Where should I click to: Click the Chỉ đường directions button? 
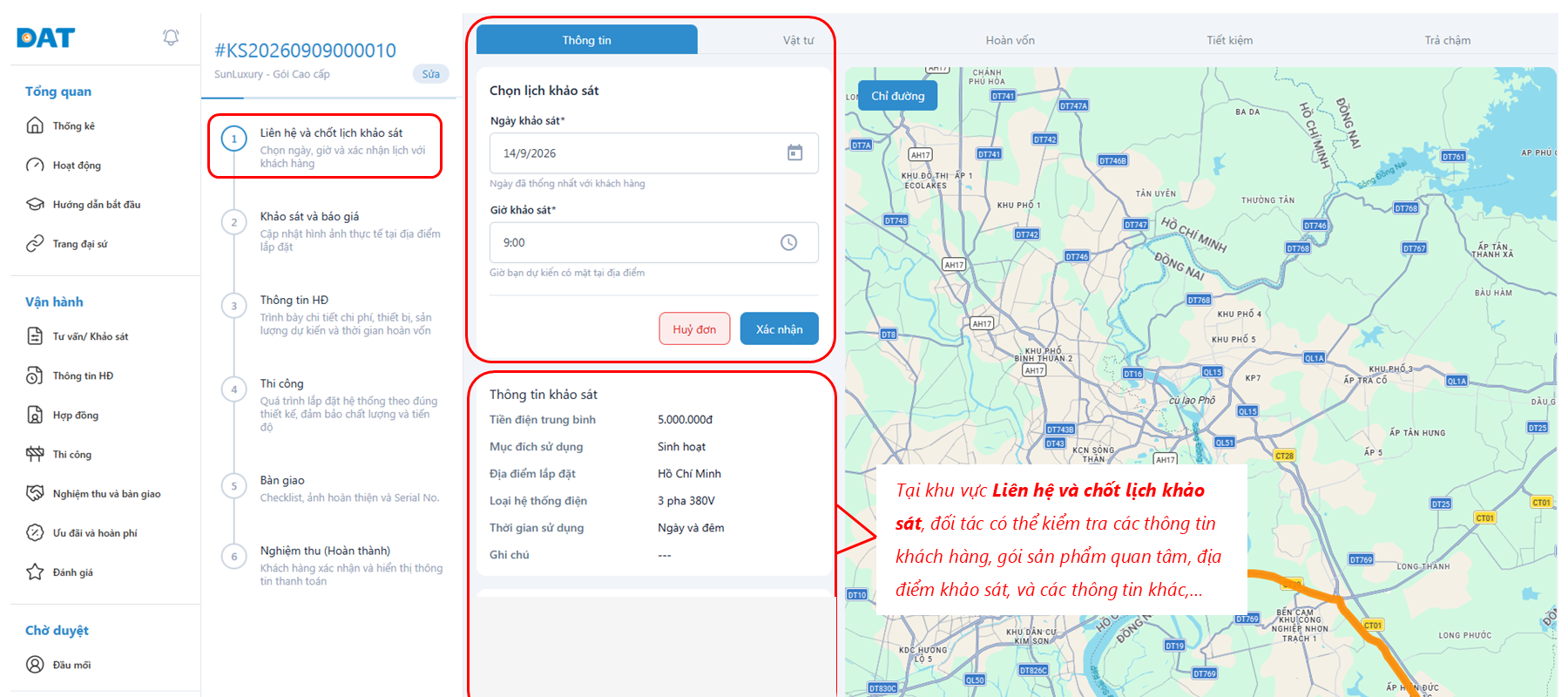tap(897, 96)
